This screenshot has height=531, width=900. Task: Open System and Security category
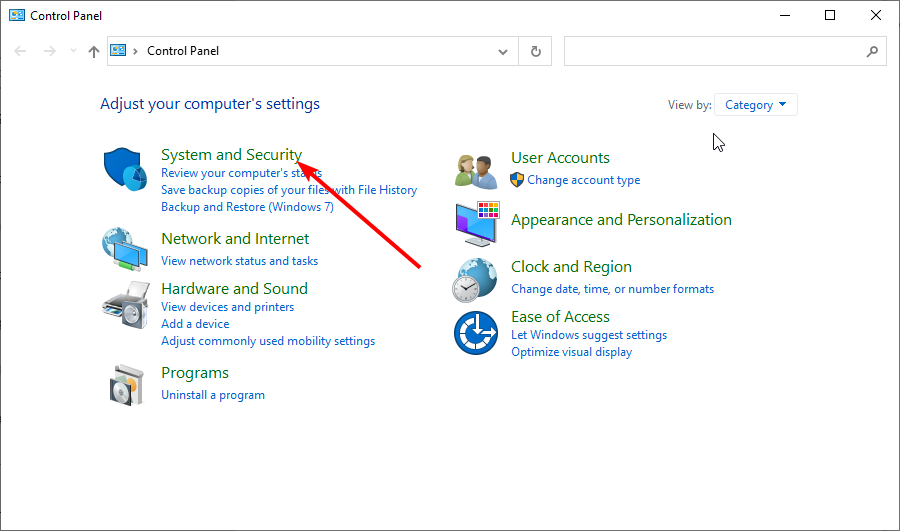coord(231,155)
